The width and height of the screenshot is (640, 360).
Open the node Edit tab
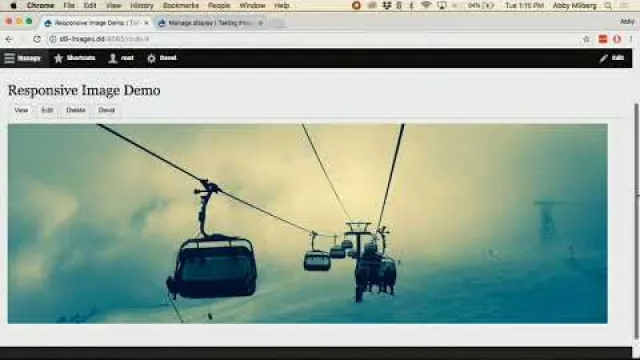47,110
